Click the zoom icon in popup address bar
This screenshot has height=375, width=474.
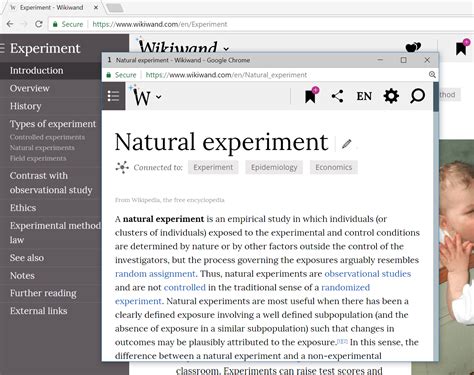[432, 75]
